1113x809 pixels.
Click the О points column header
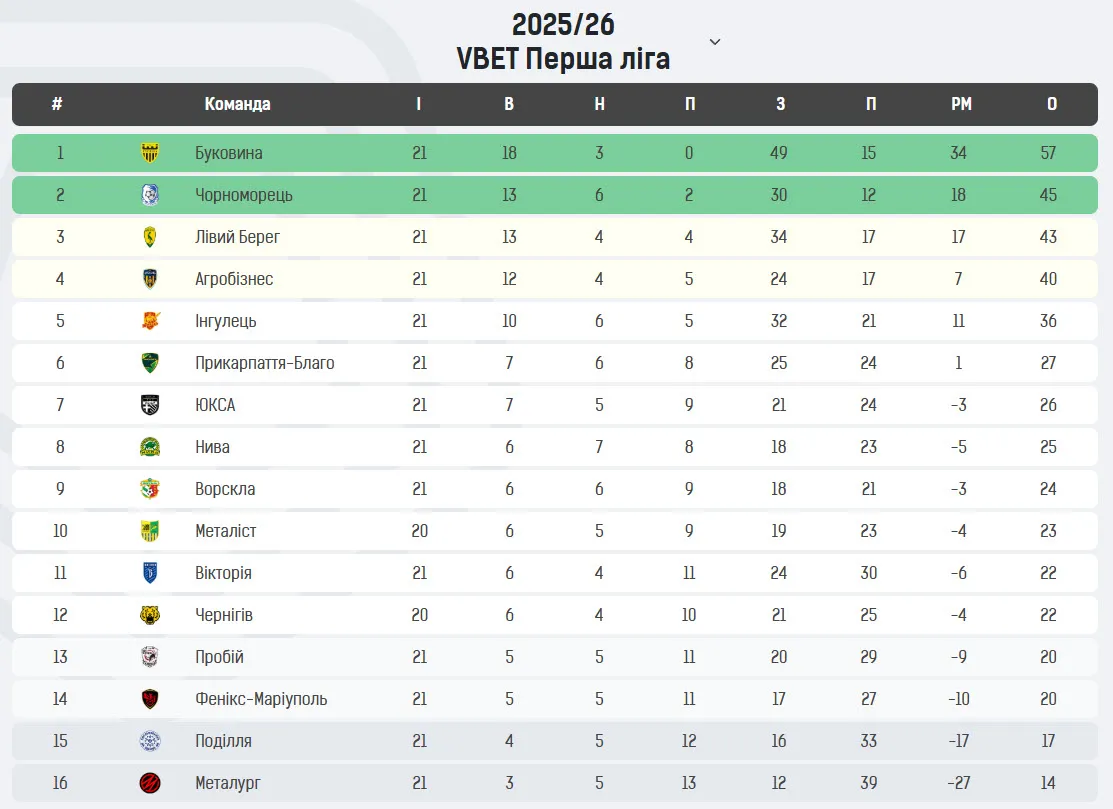[x=1052, y=104]
